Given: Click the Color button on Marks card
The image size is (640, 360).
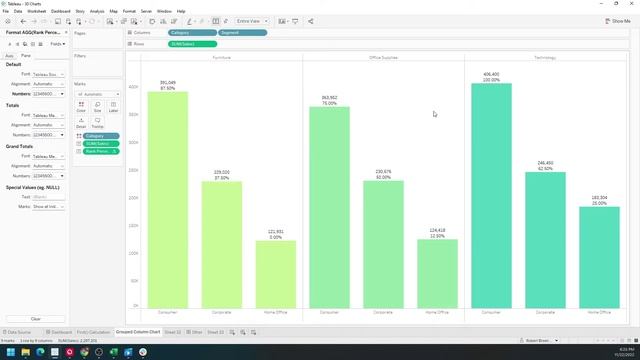Looking at the screenshot, I should pyautogui.click(x=81, y=107).
